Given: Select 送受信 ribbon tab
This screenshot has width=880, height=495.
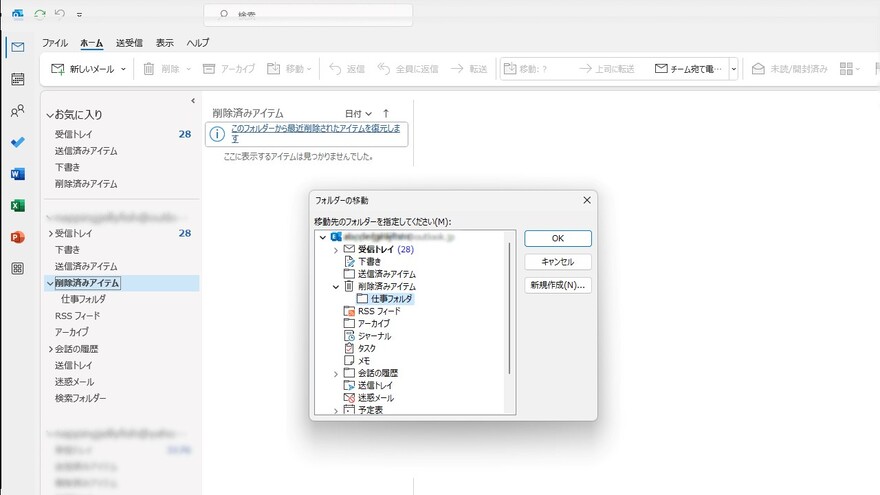Looking at the screenshot, I should coord(129,43).
